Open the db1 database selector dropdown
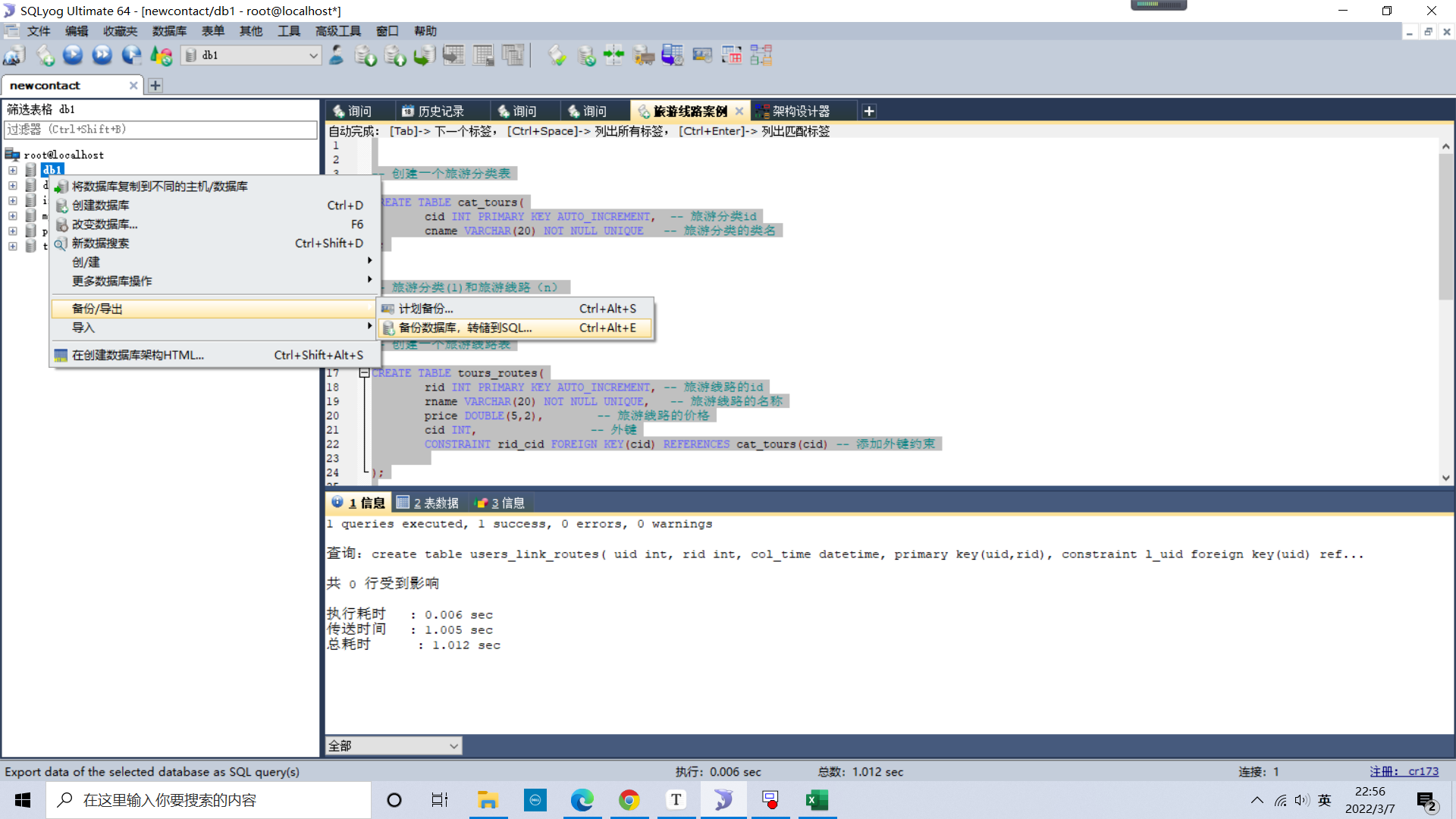This screenshot has height=819, width=1456. point(313,55)
